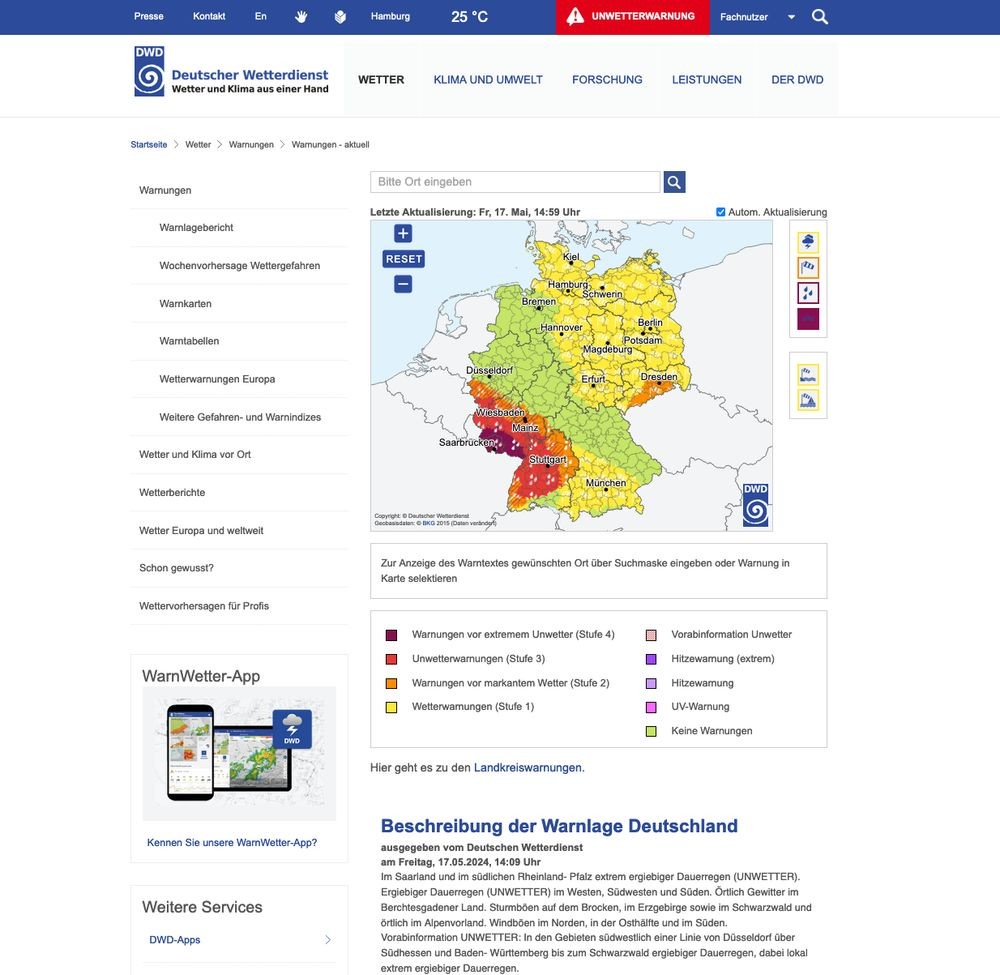Switch language to En

coord(261,17)
